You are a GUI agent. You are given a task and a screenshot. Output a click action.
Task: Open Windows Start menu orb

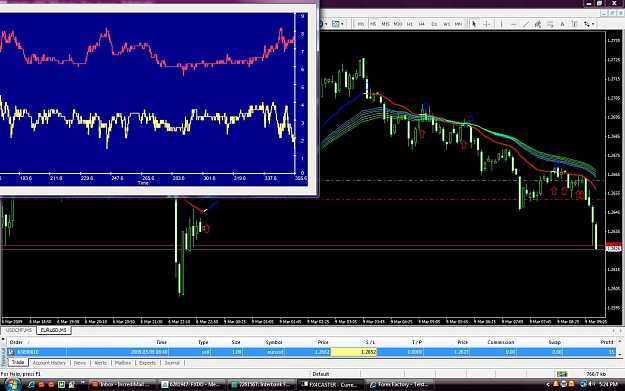click(12, 385)
